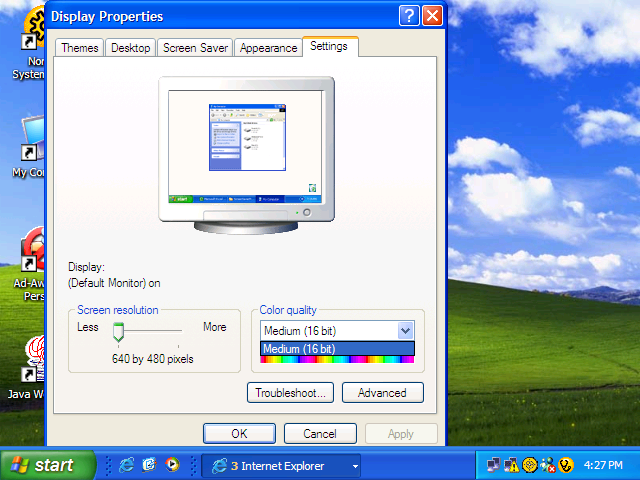This screenshot has width=640, height=480.
Task: Cancel the Display Properties dialog
Action: (320, 433)
